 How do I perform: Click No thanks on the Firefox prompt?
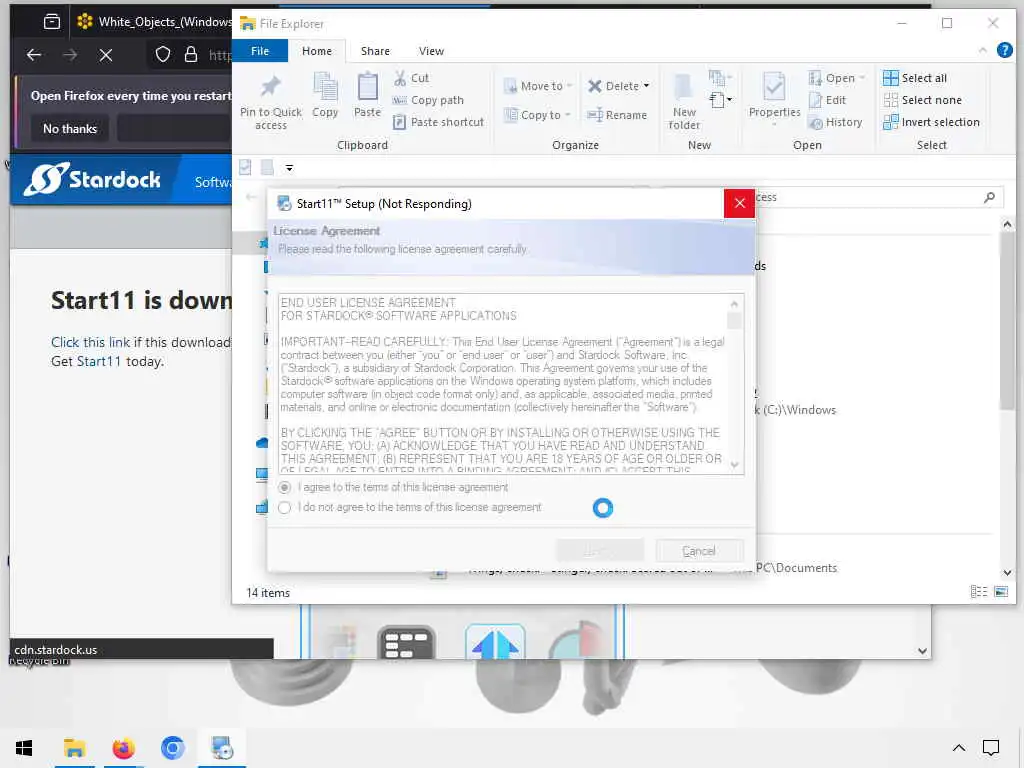click(x=70, y=129)
